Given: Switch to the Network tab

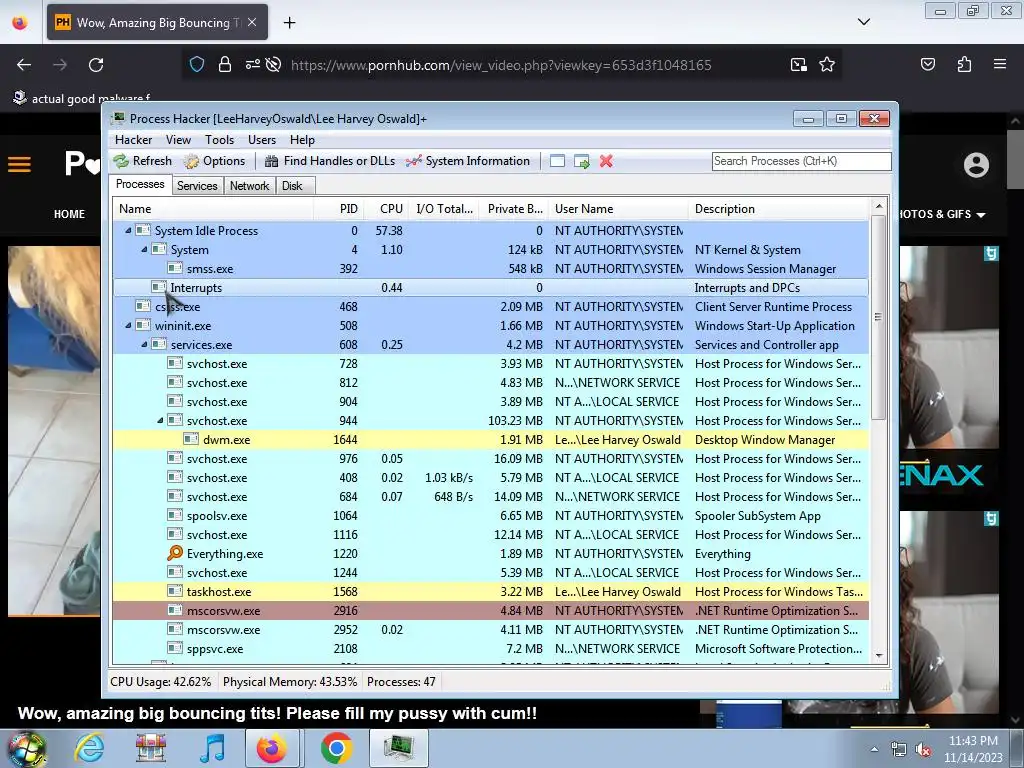Looking at the screenshot, I should click(x=249, y=186).
